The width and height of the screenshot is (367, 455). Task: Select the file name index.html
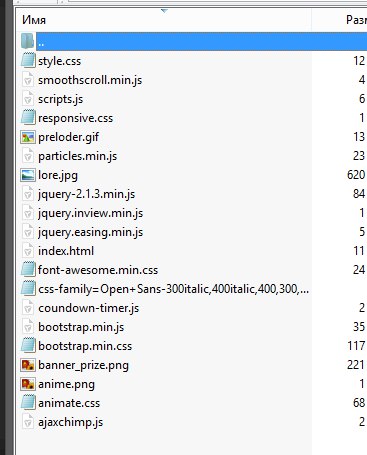pyautogui.click(x=66, y=251)
